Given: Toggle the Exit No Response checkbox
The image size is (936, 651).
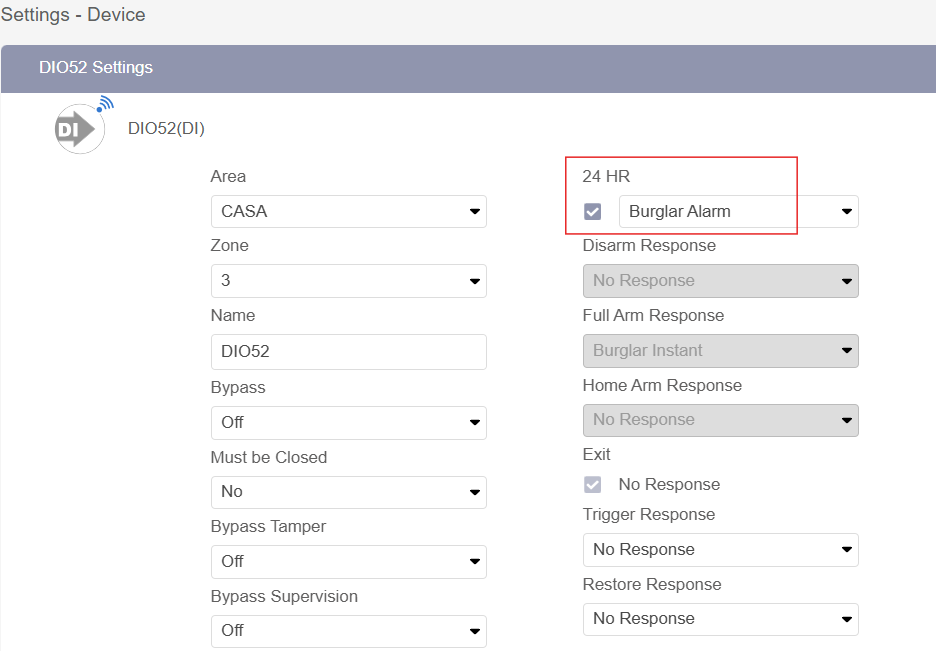Looking at the screenshot, I should pos(593,485).
